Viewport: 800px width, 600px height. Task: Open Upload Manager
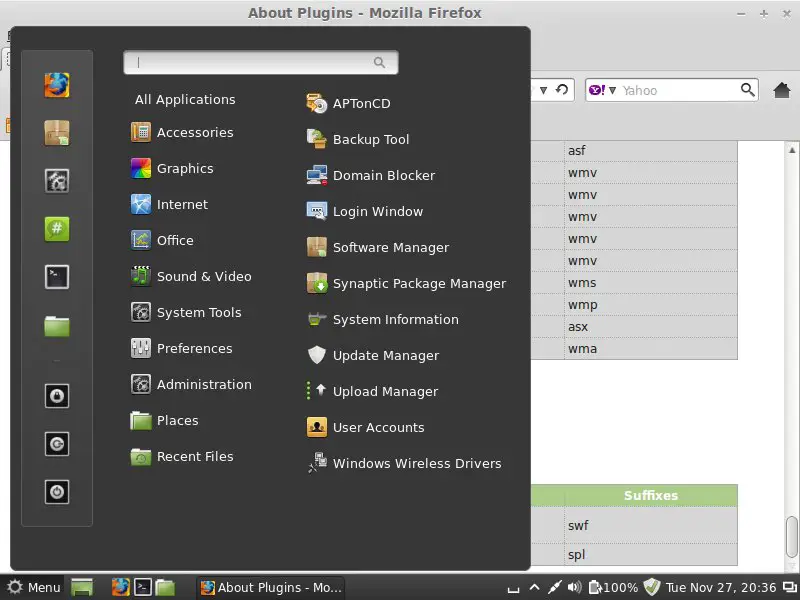click(372, 391)
